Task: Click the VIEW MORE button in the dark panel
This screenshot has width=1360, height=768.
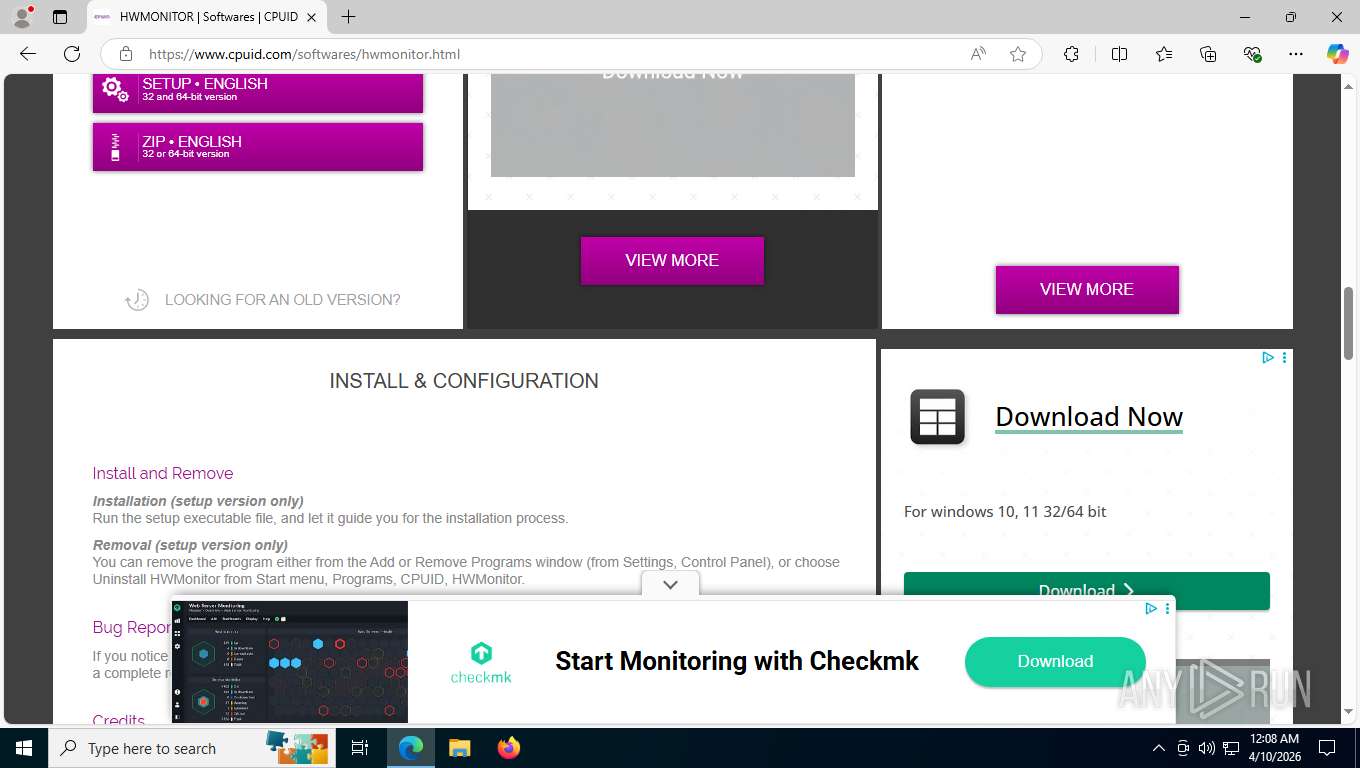Action: coord(672,260)
